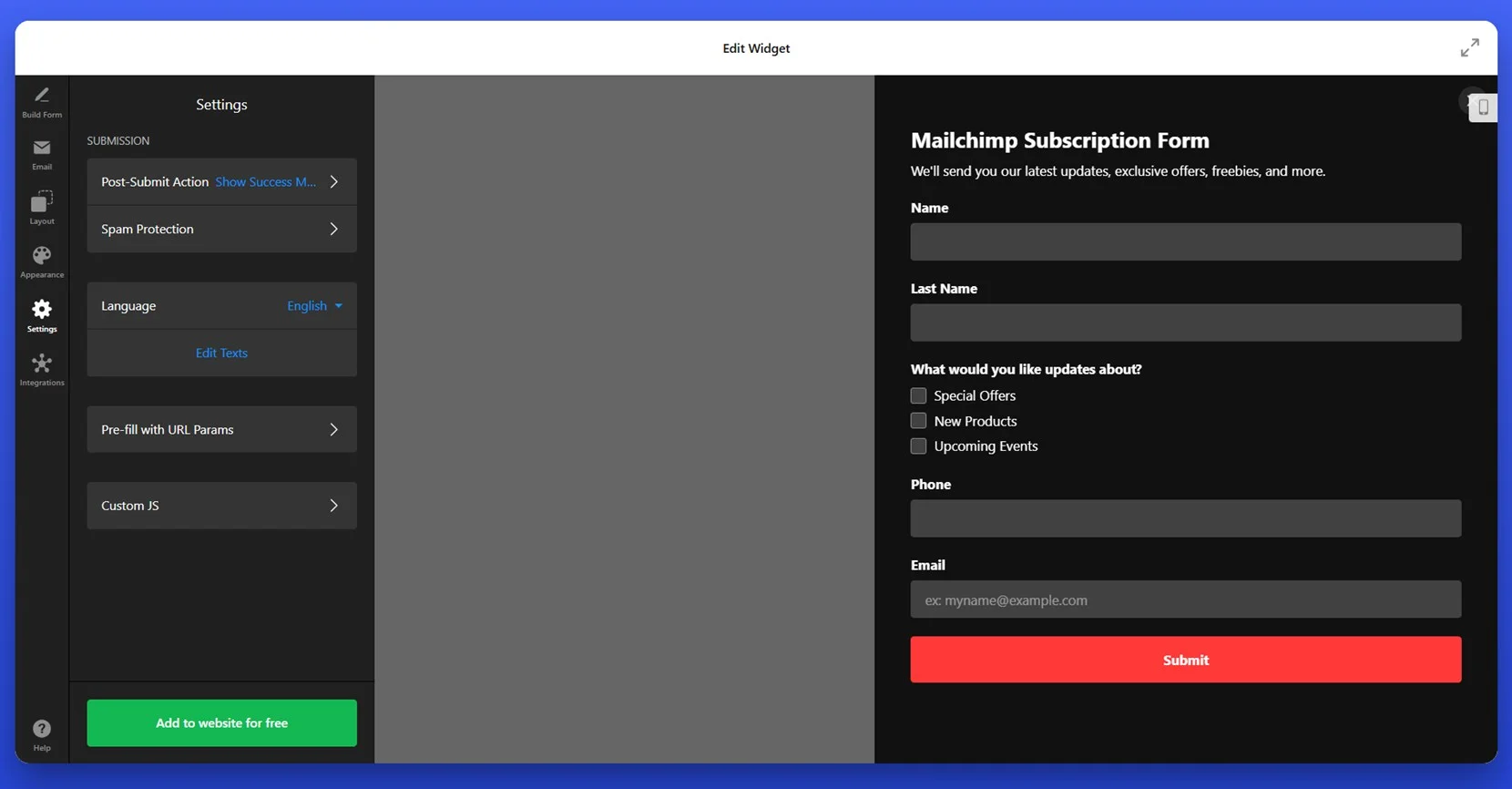Open the Language English dropdown
Image resolution: width=1512 pixels, height=789 pixels.
pyautogui.click(x=314, y=306)
